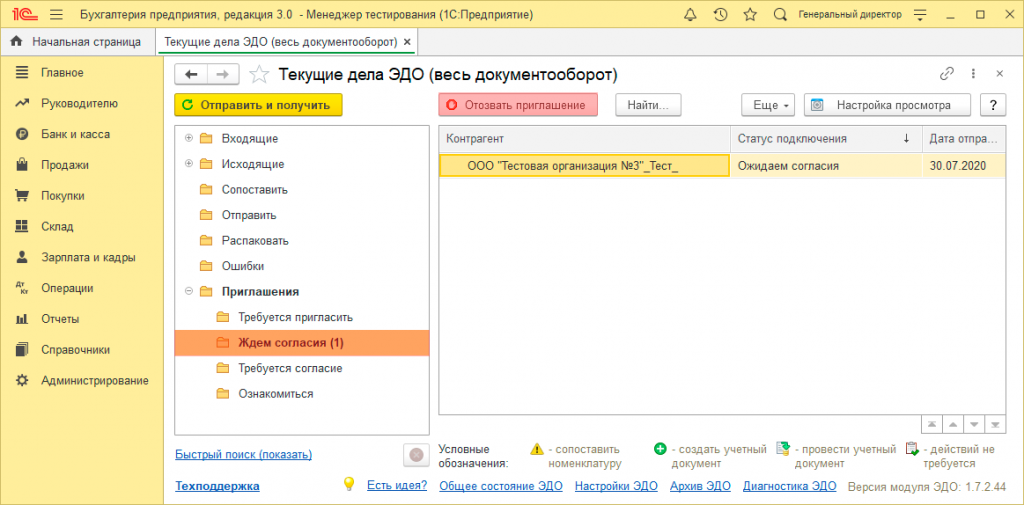Open Настройки ЭДО link

point(616,485)
